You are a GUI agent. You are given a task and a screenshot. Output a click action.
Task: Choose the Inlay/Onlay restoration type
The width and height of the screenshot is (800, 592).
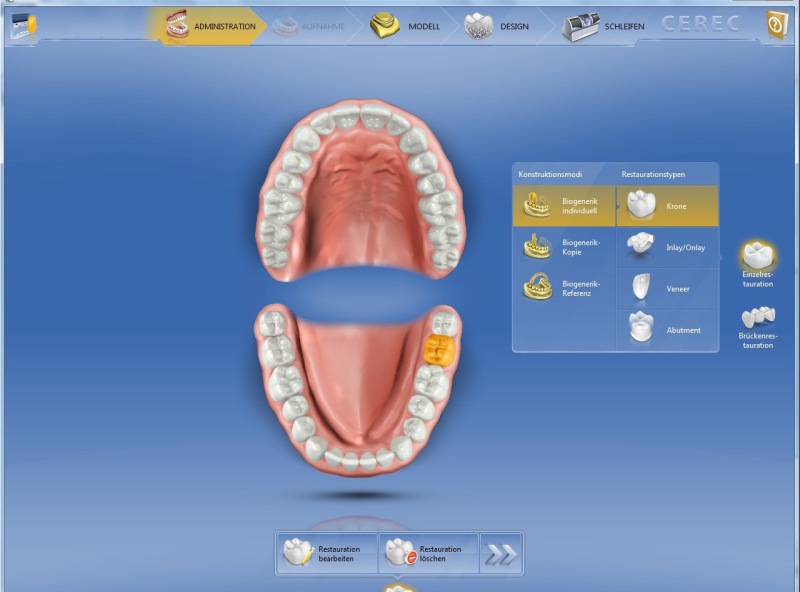[x=667, y=247]
